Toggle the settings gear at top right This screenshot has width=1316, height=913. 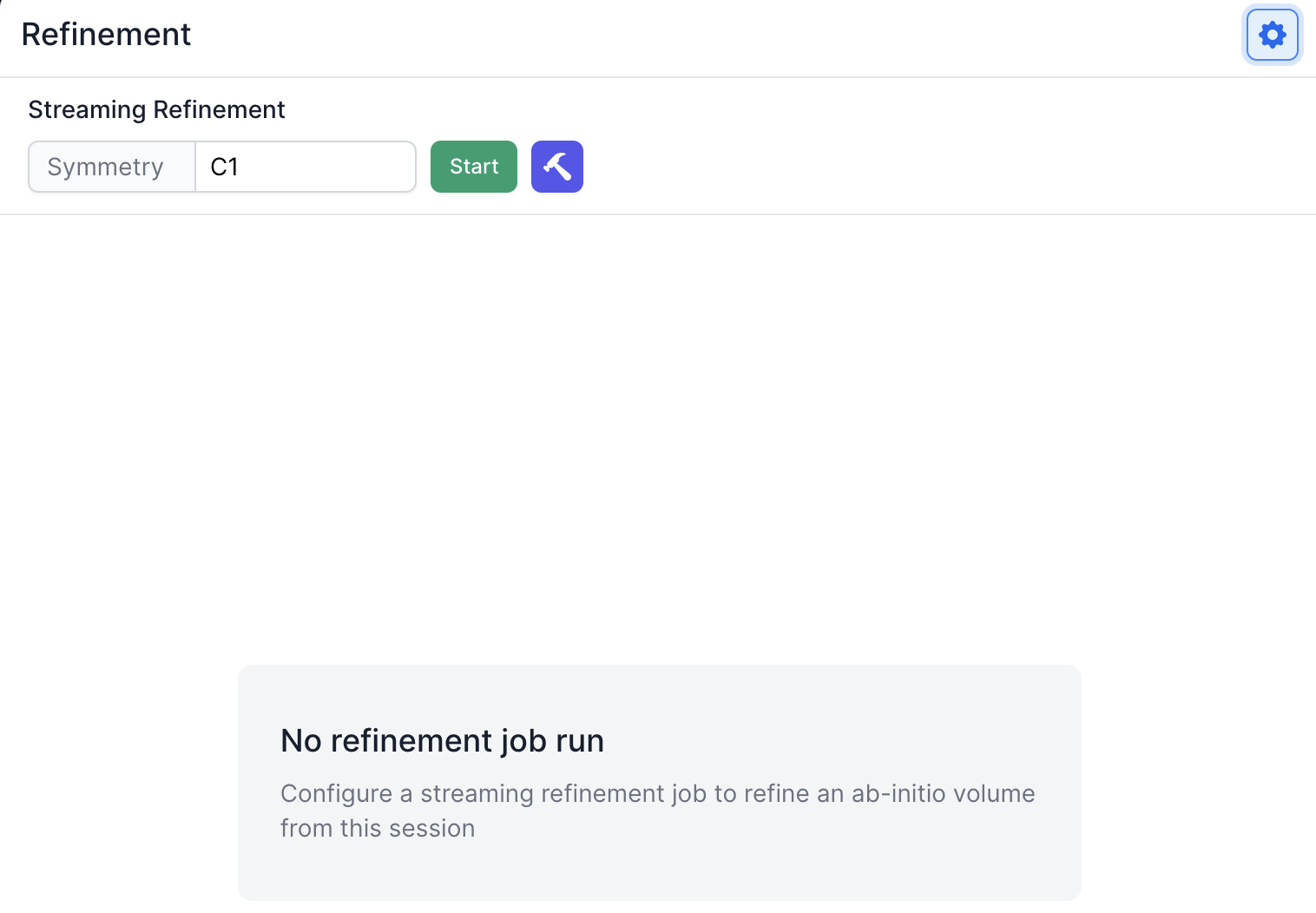(x=1272, y=35)
